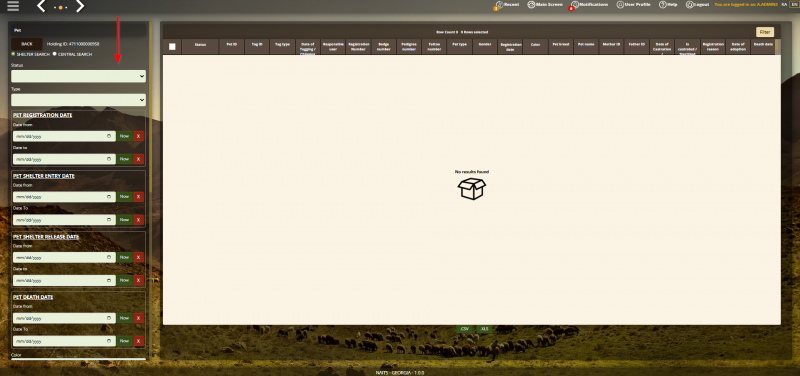Click calendar icon in Registration Date from field

(x=109, y=136)
